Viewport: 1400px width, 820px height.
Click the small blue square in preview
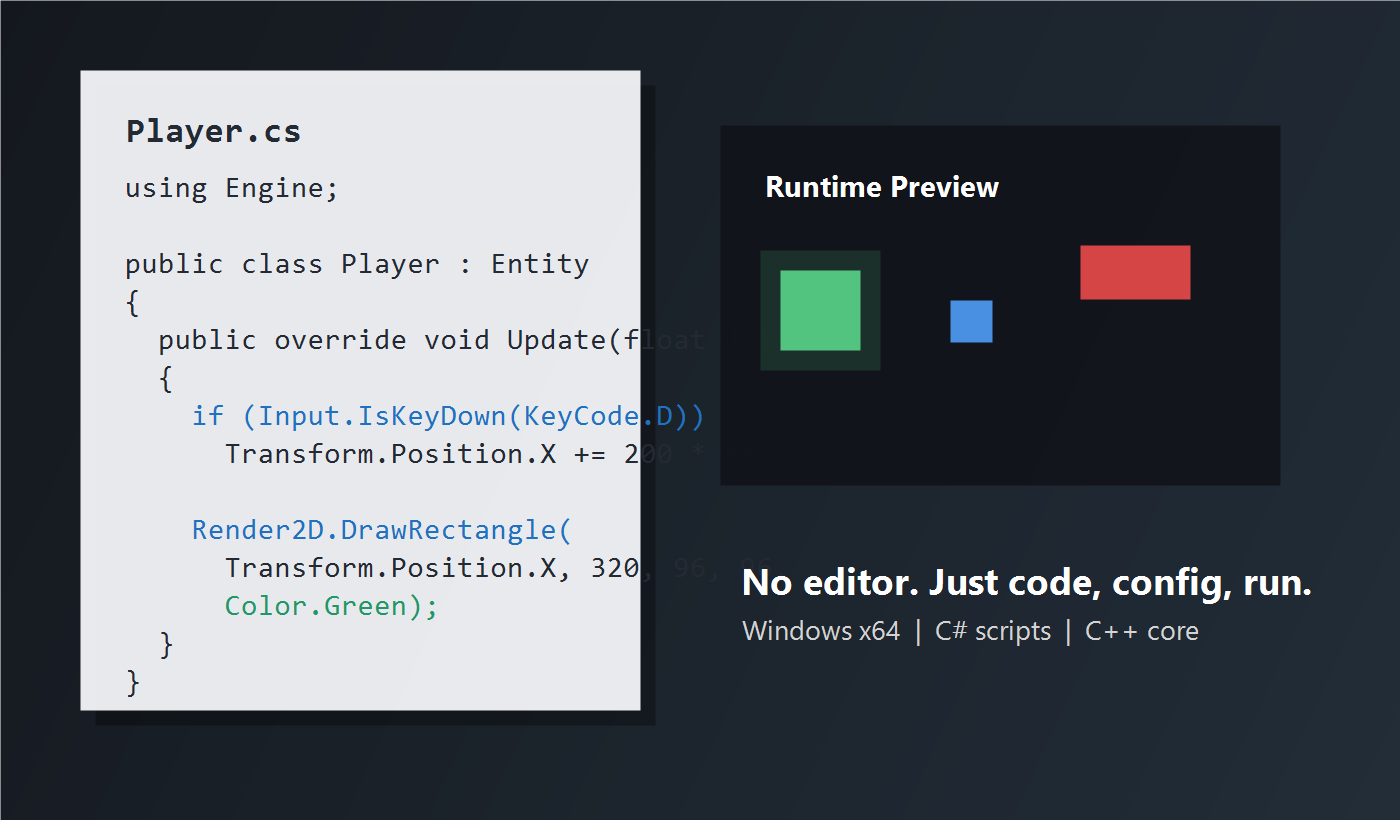coord(971,321)
